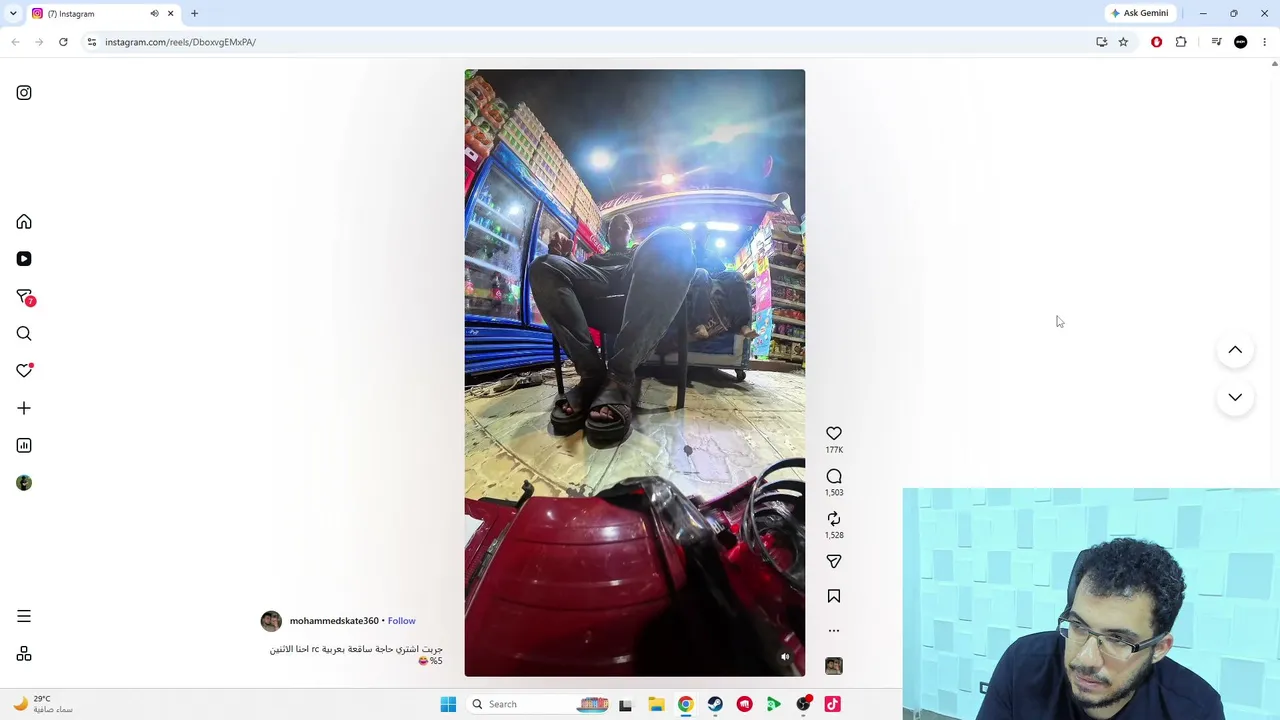Create a new post with plus icon
Screen dimensions: 1280x720
(24, 408)
